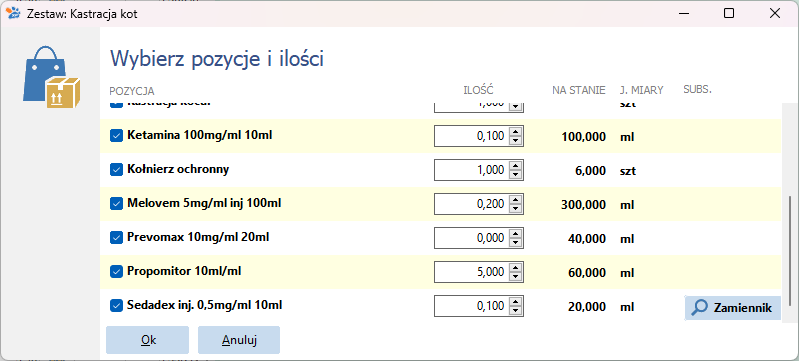Click the 'ml' unit in Ketamina row

[627, 137]
